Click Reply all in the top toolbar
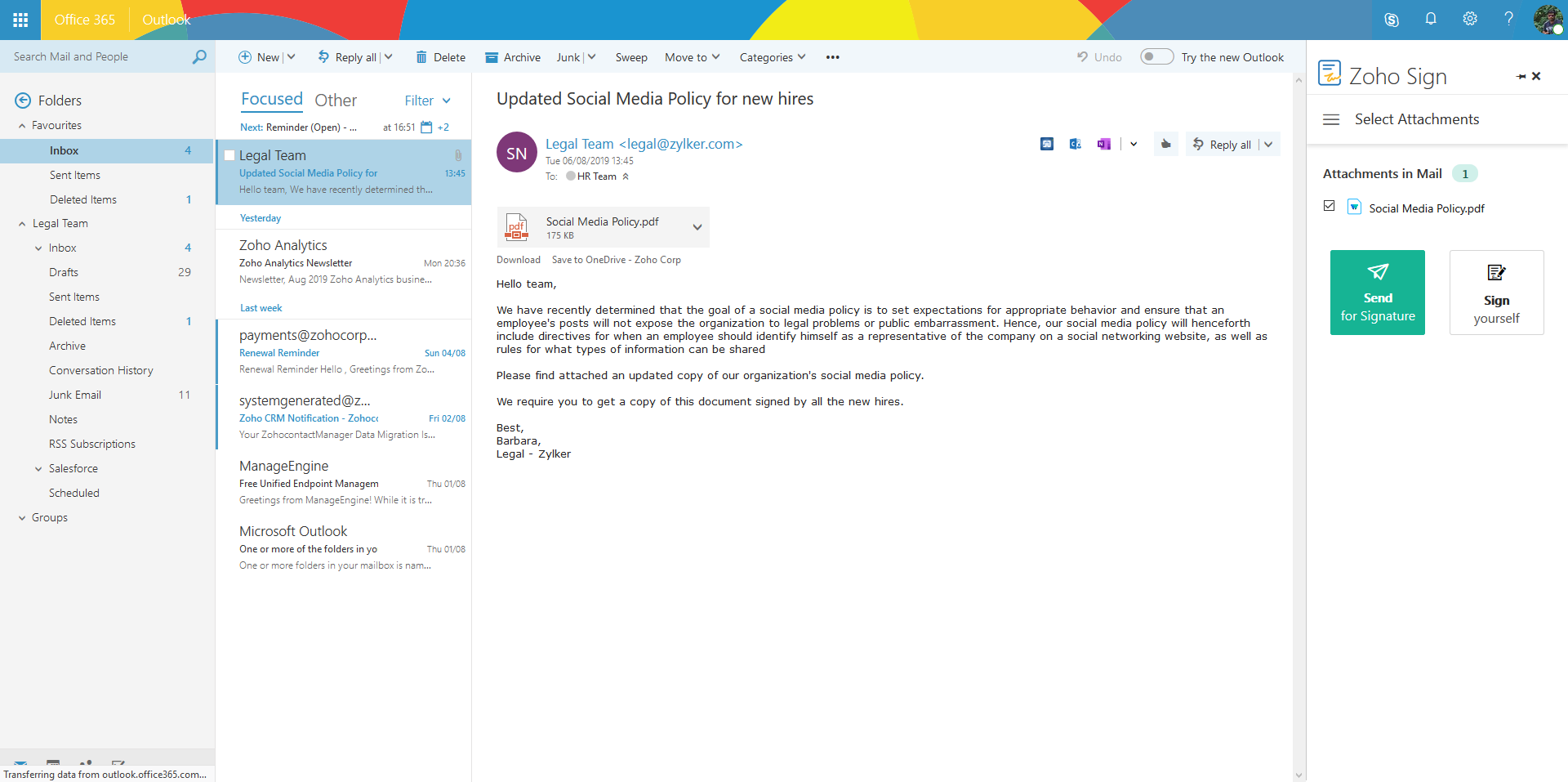This screenshot has width=1568, height=782. pos(347,57)
